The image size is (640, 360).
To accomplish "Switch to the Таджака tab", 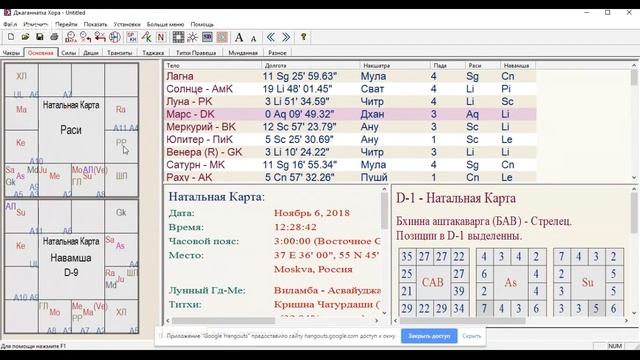I will pos(153,53).
